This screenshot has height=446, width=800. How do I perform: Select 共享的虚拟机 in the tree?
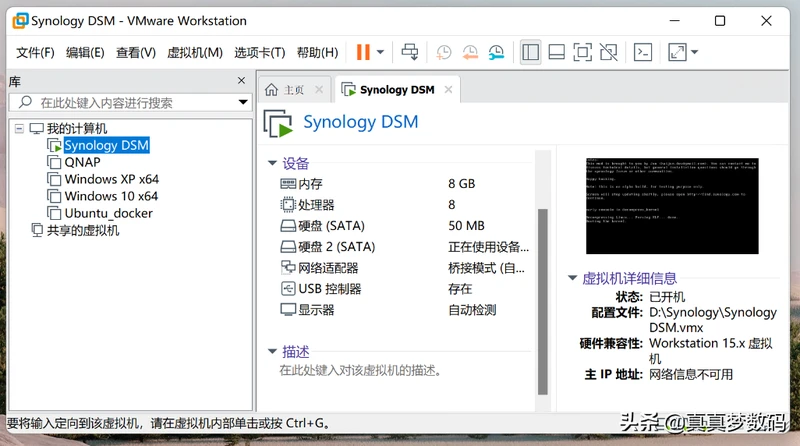click(83, 230)
